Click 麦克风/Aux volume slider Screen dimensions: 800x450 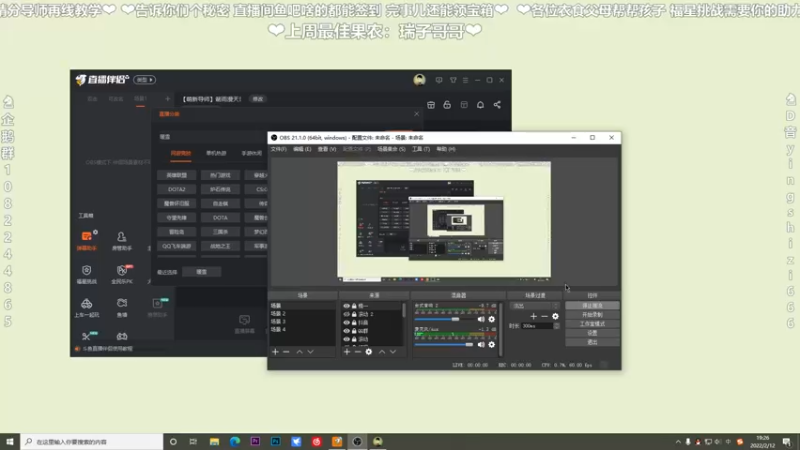(x=444, y=345)
